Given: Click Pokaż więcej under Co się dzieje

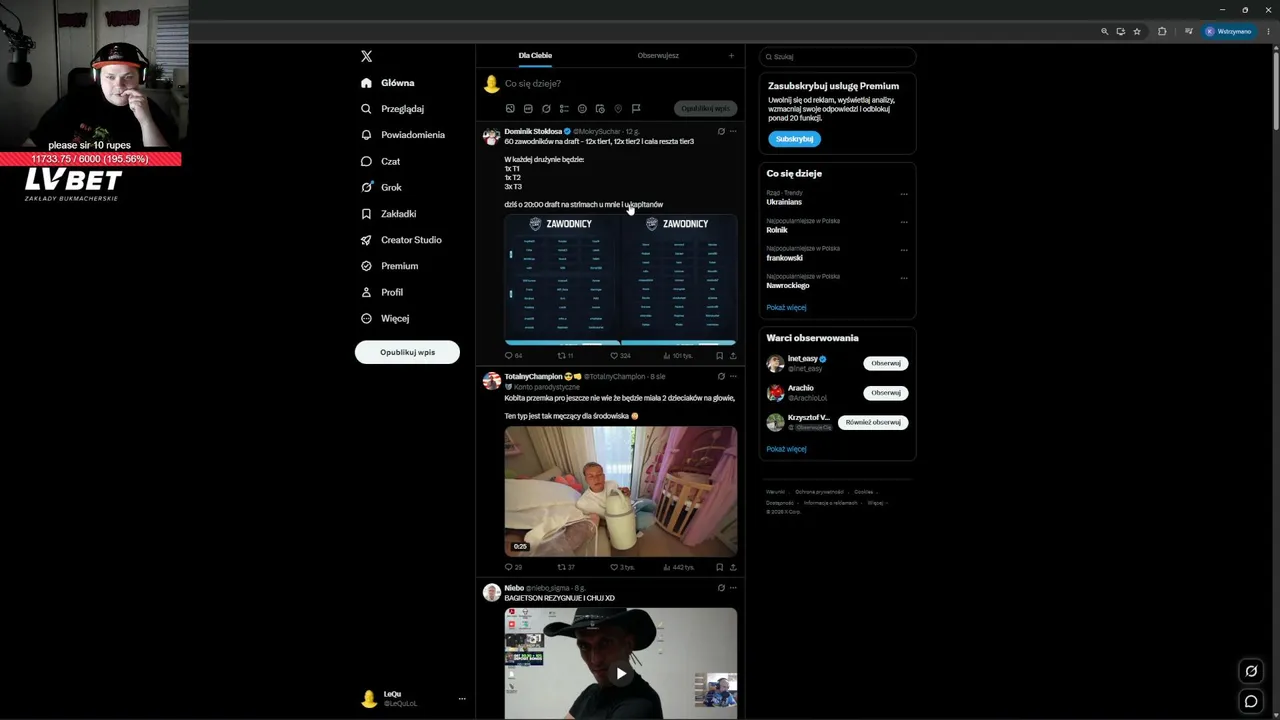Looking at the screenshot, I should point(786,308).
